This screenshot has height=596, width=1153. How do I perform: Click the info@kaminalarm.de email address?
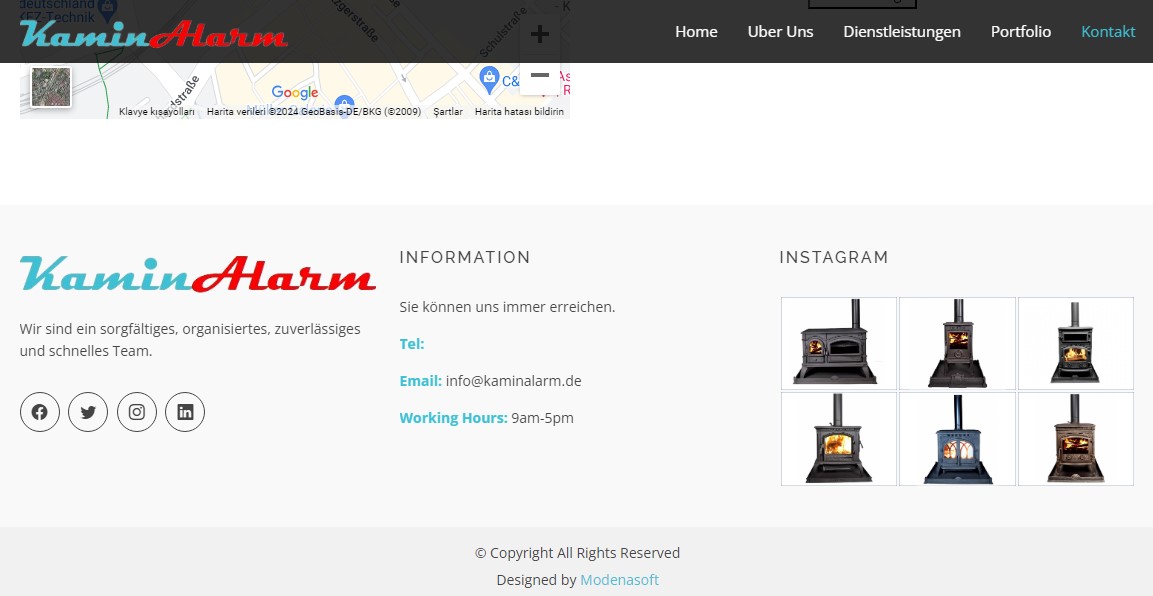513,381
